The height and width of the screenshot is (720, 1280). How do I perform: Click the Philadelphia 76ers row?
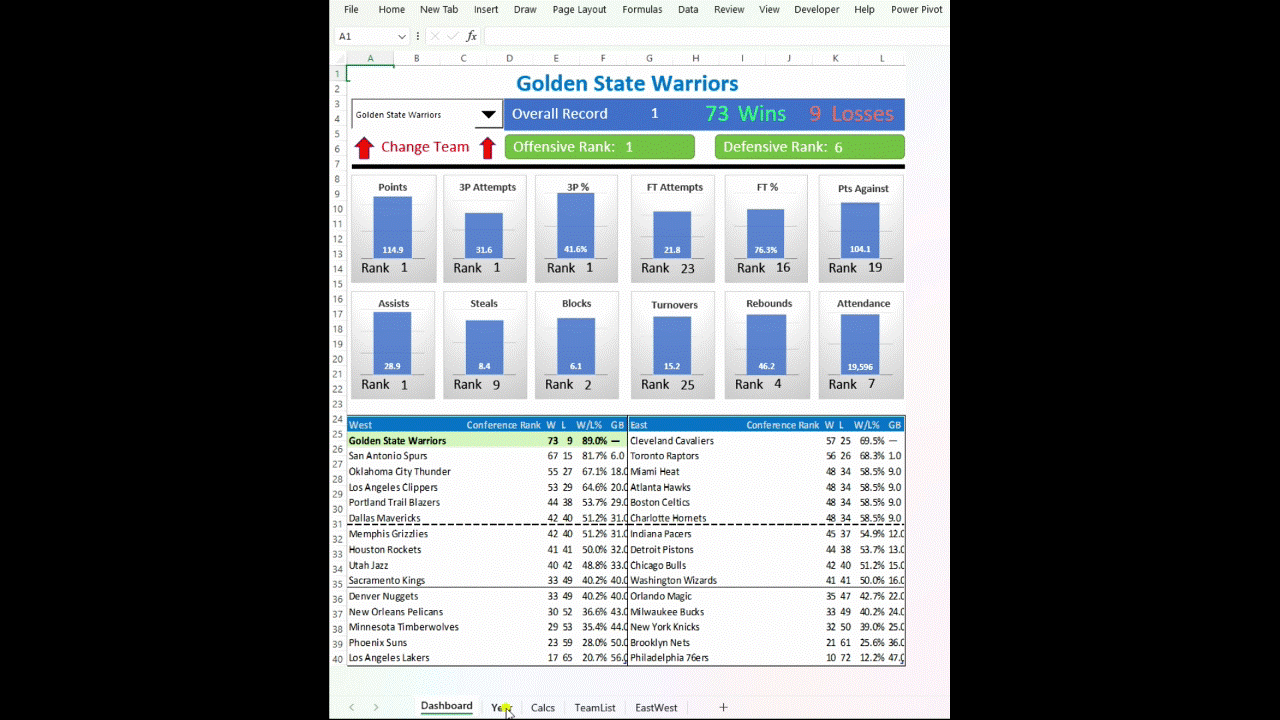tap(767, 658)
